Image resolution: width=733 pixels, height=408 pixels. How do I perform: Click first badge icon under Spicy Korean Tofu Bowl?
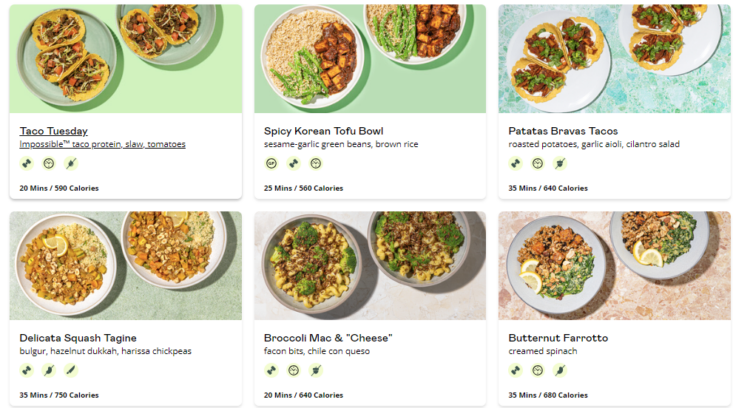point(271,163)
